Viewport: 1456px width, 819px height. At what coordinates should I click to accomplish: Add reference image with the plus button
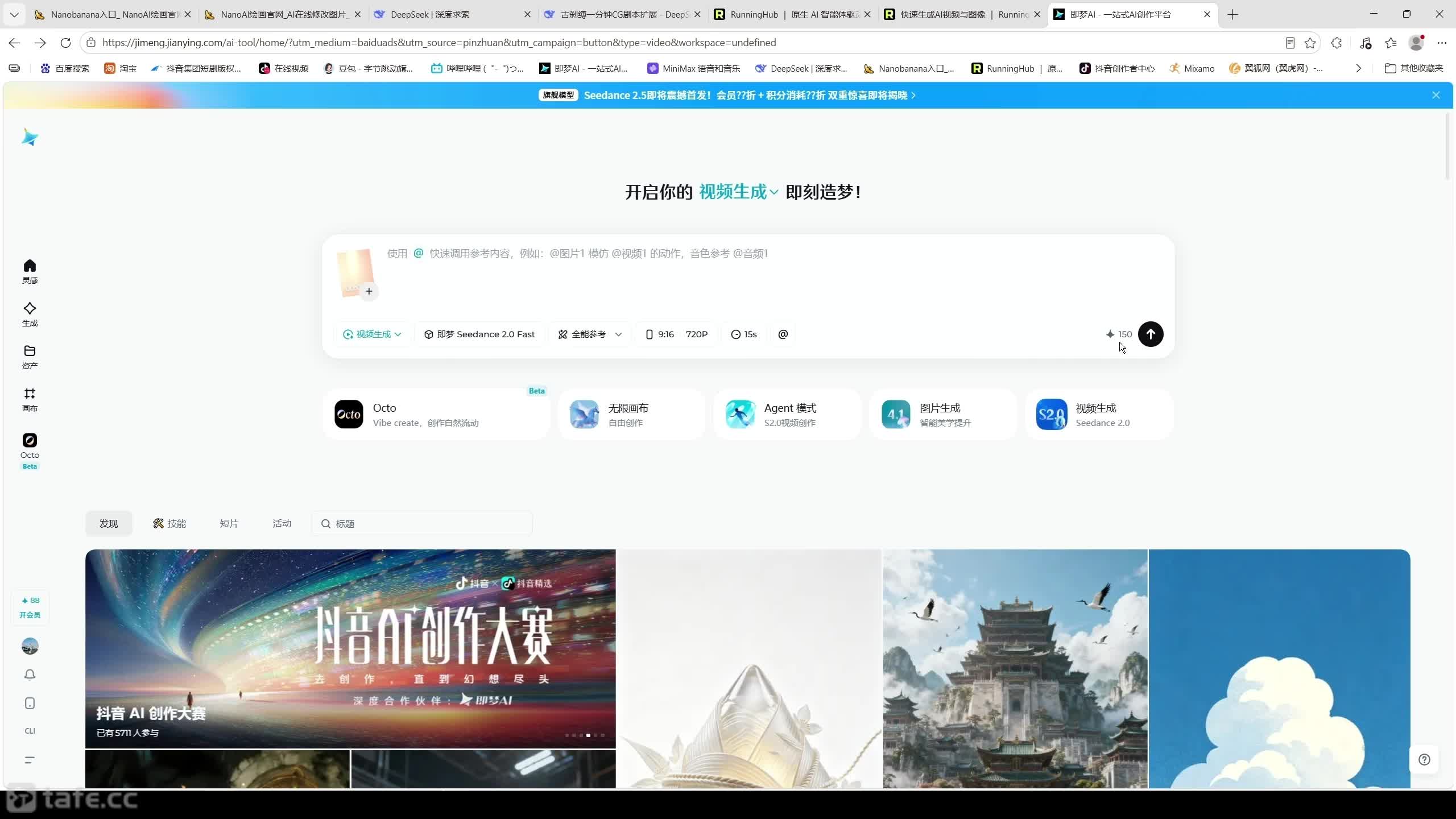point(369,291)
